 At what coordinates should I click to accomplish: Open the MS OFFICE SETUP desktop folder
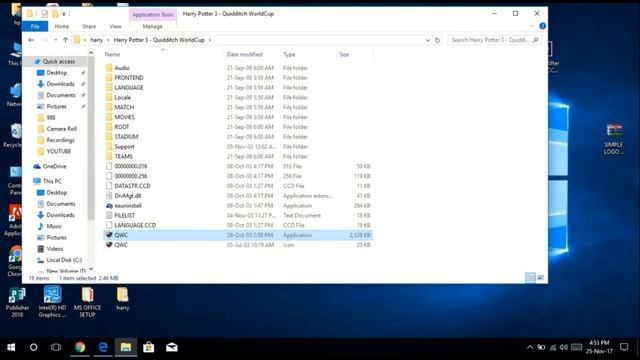pos(87,302)
